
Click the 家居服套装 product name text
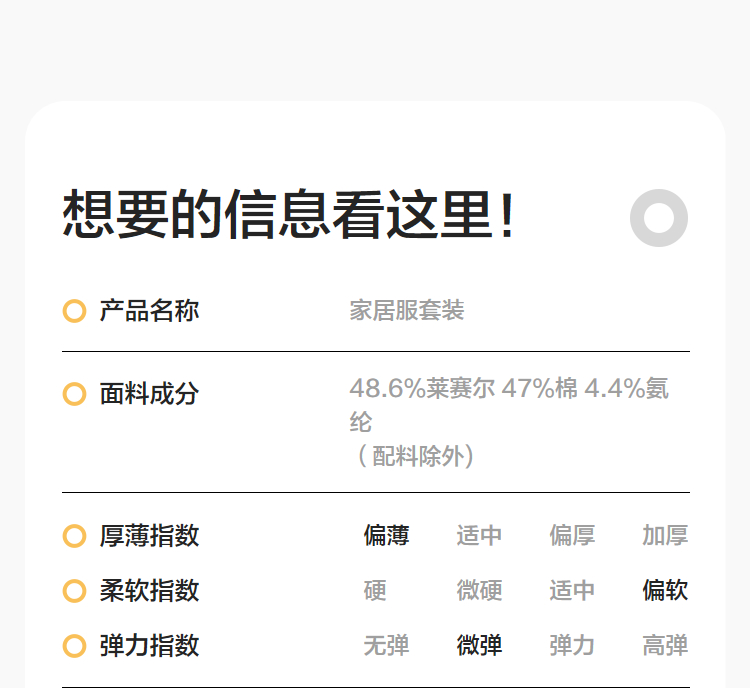pos(407,311)
